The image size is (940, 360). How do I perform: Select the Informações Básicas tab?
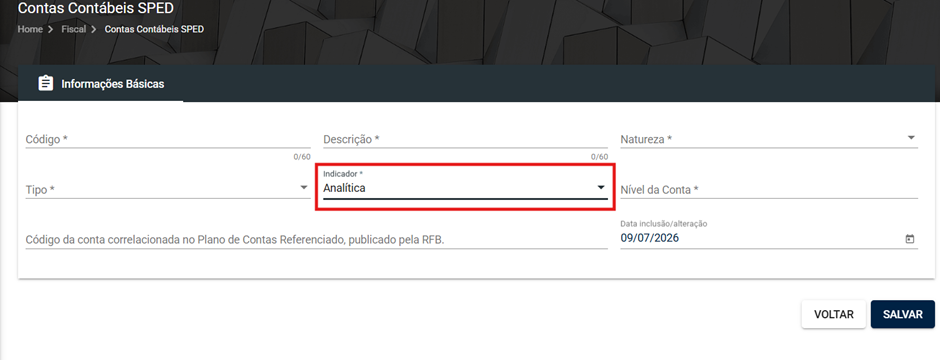coord(101,84)
